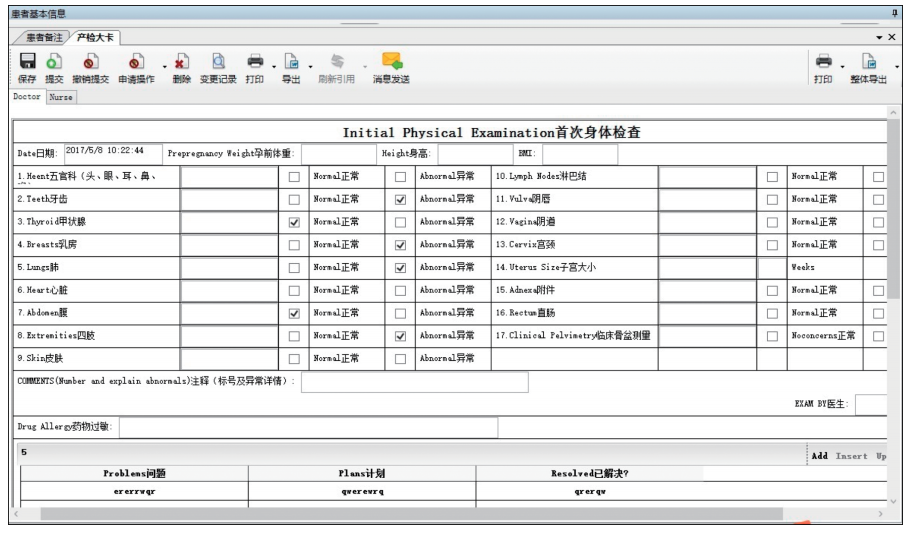The width and height of the screenshot is (914, 534).
Task: Expand the dropdown arrow beside 申请操作
Action: click(163, 68)
